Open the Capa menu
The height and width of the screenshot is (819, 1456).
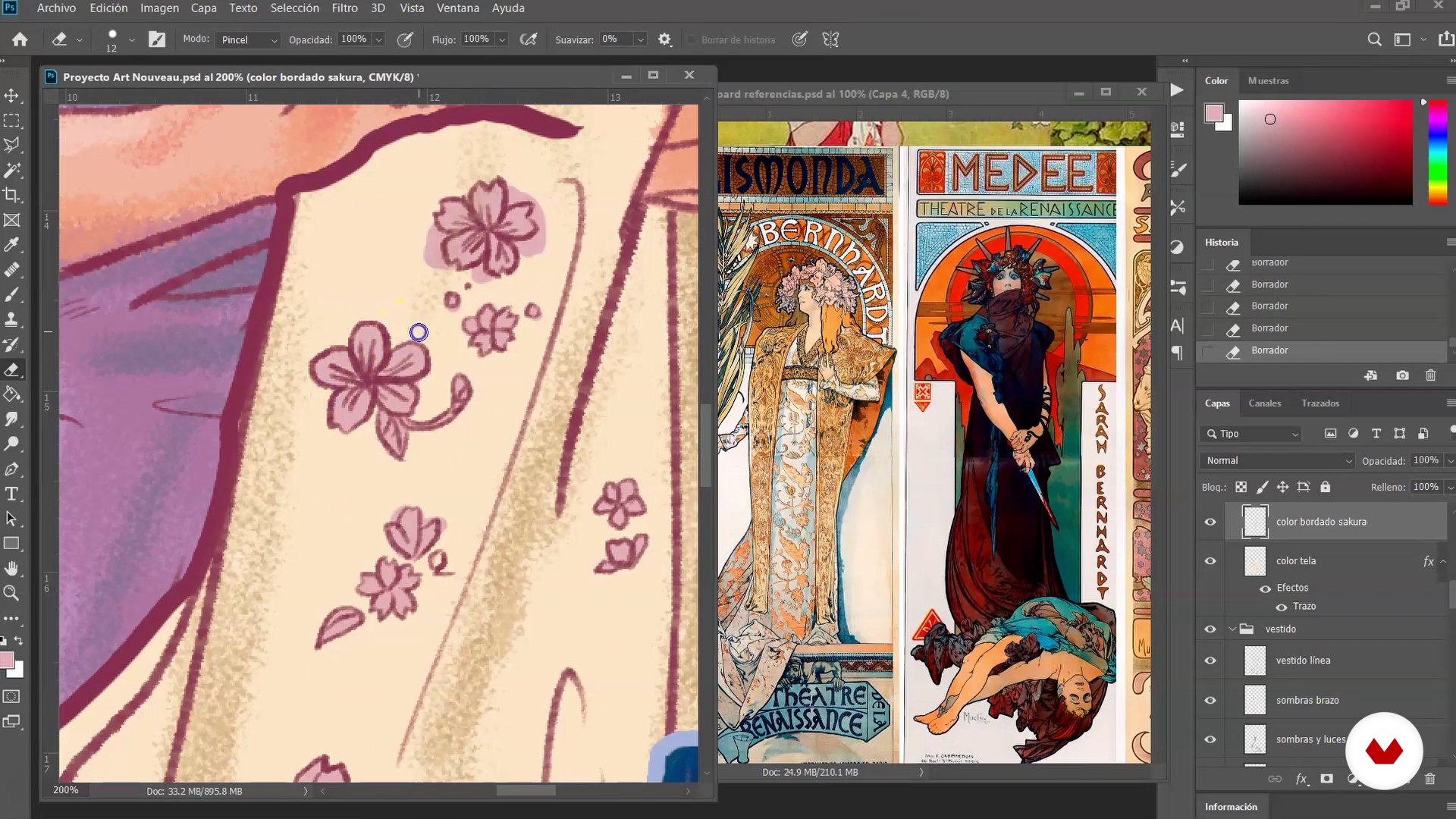(203, 8)
